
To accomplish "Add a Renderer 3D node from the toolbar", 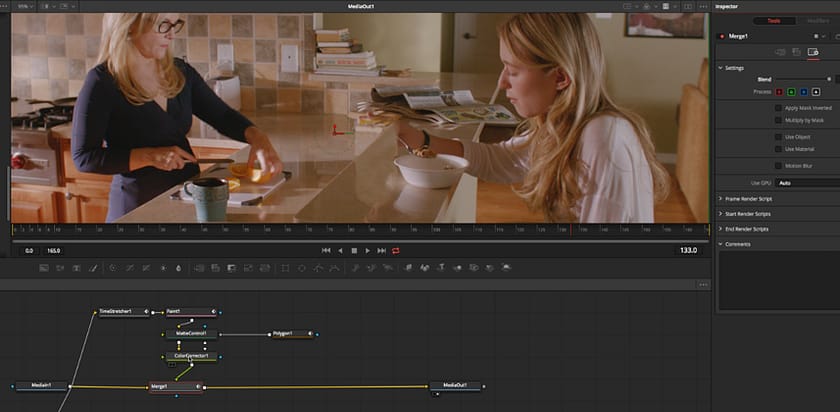I will click(506, 267).
